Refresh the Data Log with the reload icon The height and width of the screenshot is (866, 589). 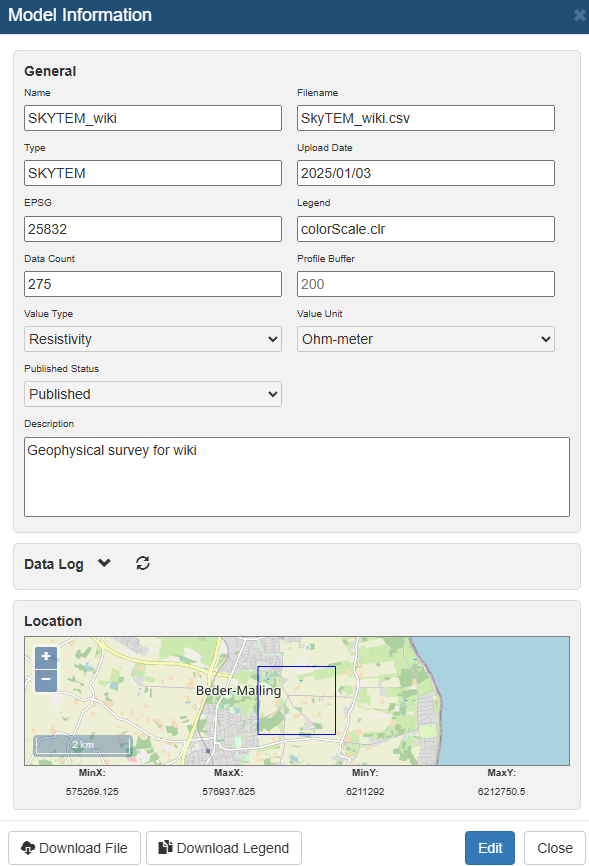(x=143, y=563)
